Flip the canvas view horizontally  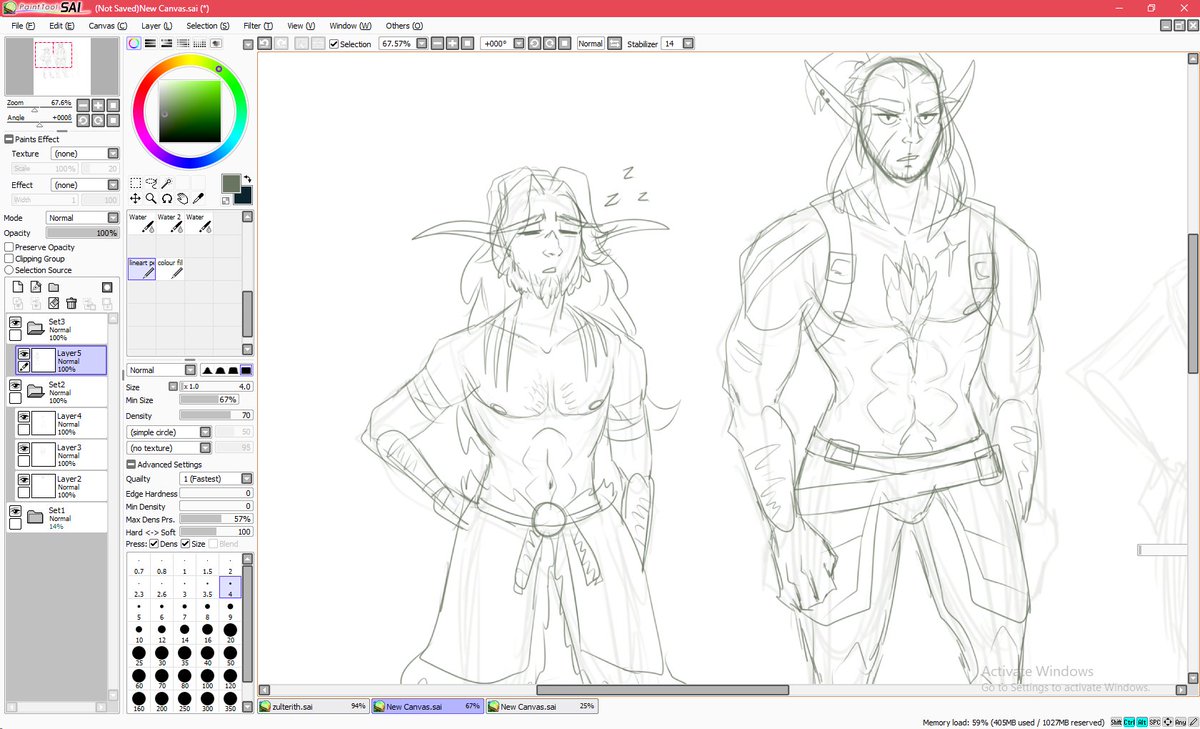(615, 44)
